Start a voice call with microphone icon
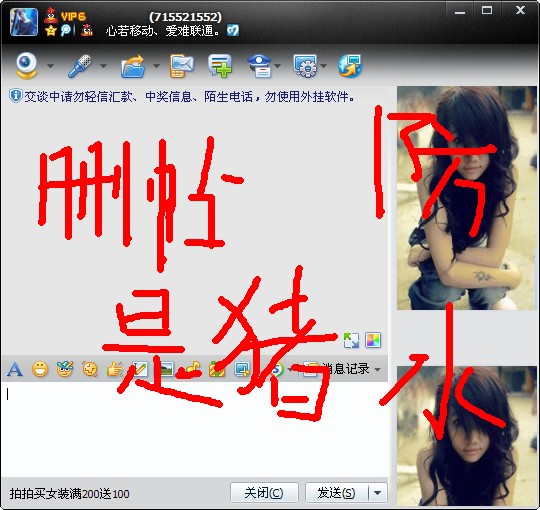 pos(80,66)
